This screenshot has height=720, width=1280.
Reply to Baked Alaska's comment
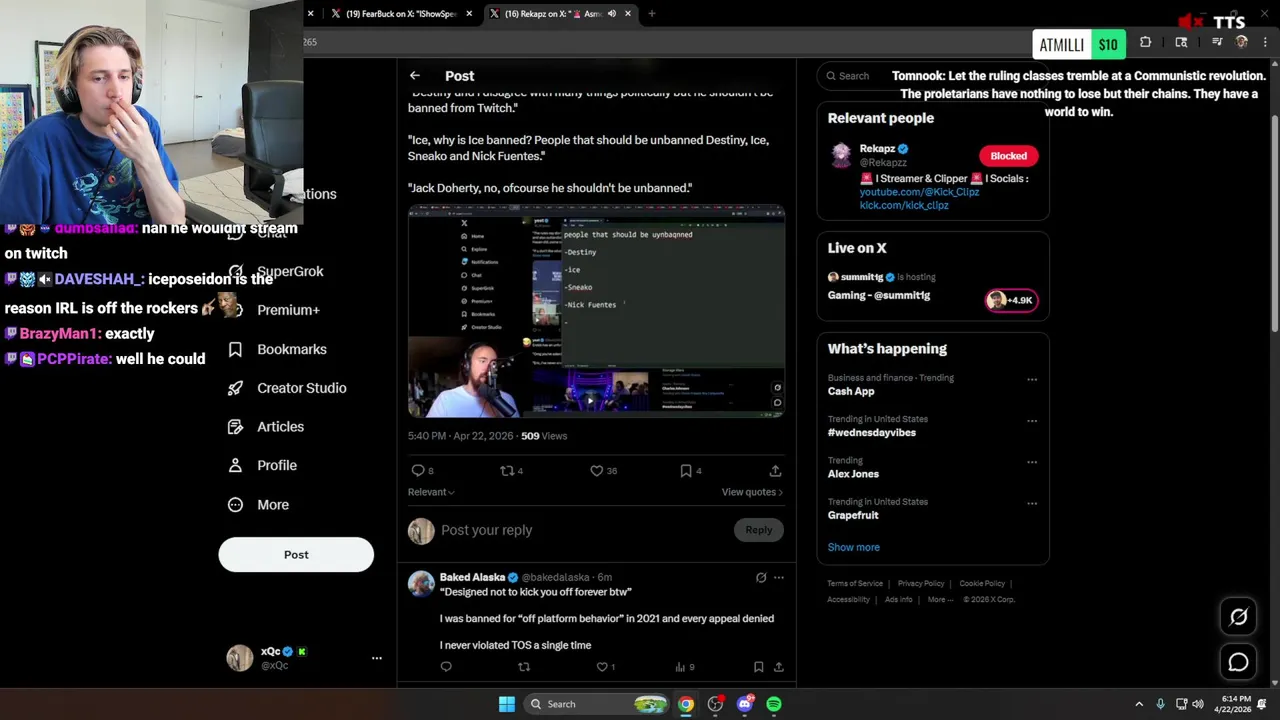(x=446, y=667)
